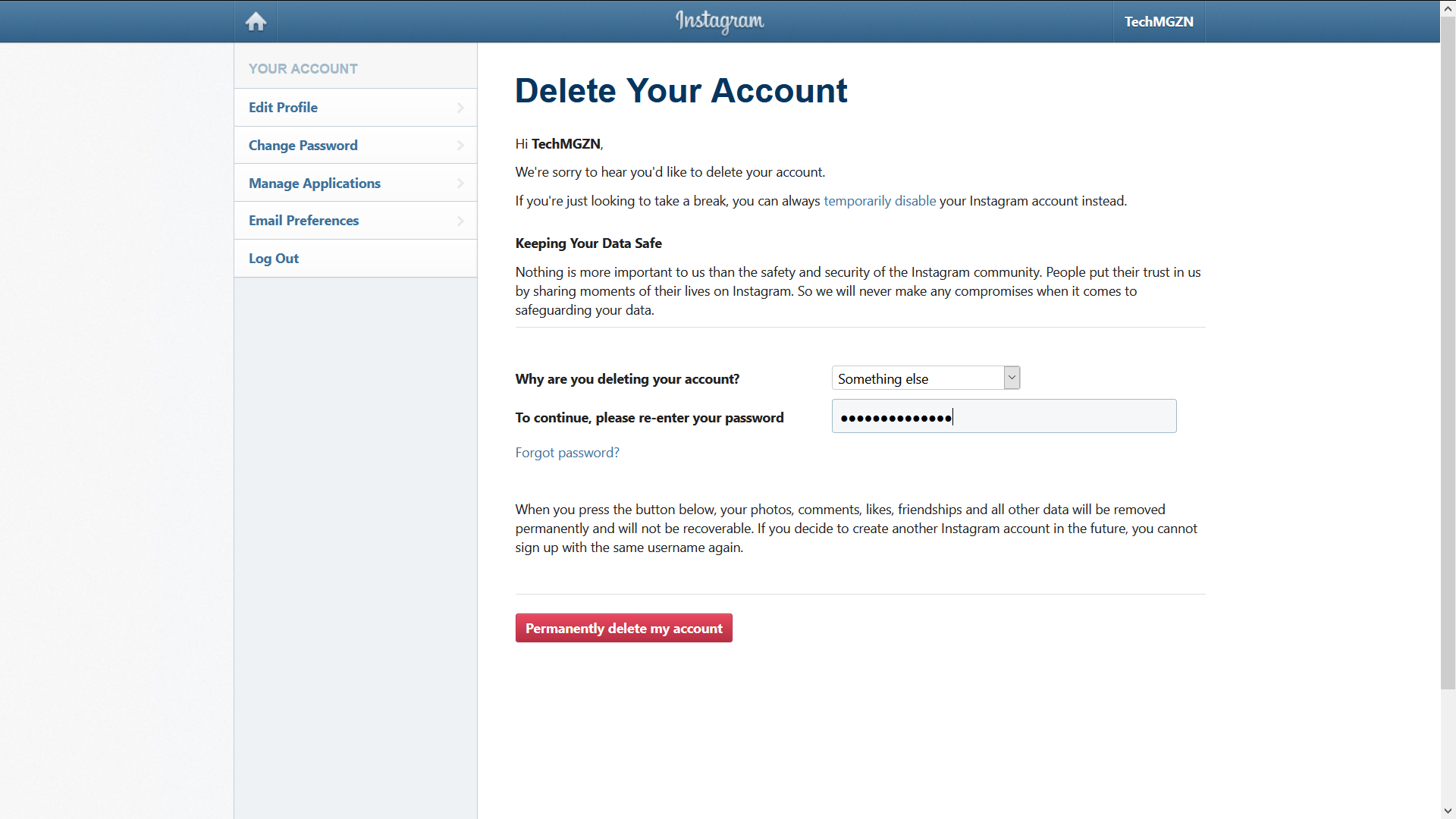Viewport: 1456px width, 819px height.
Task: Click Permanently delete my account button
Action: (x=624, y=628)
